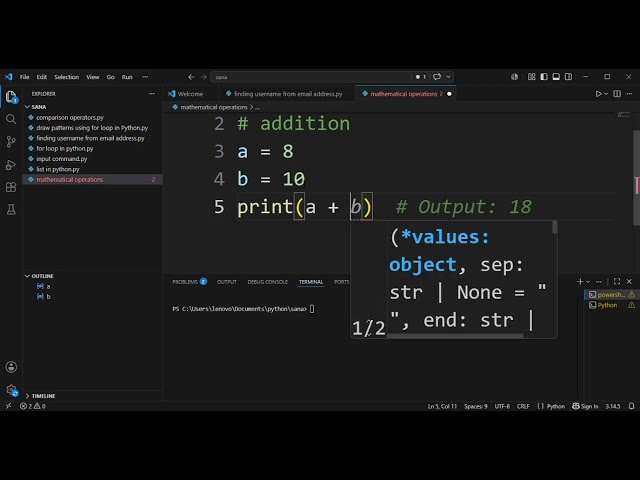Click the title bar search field
This screenshot has height=480, width=640.
pos(310,77)
